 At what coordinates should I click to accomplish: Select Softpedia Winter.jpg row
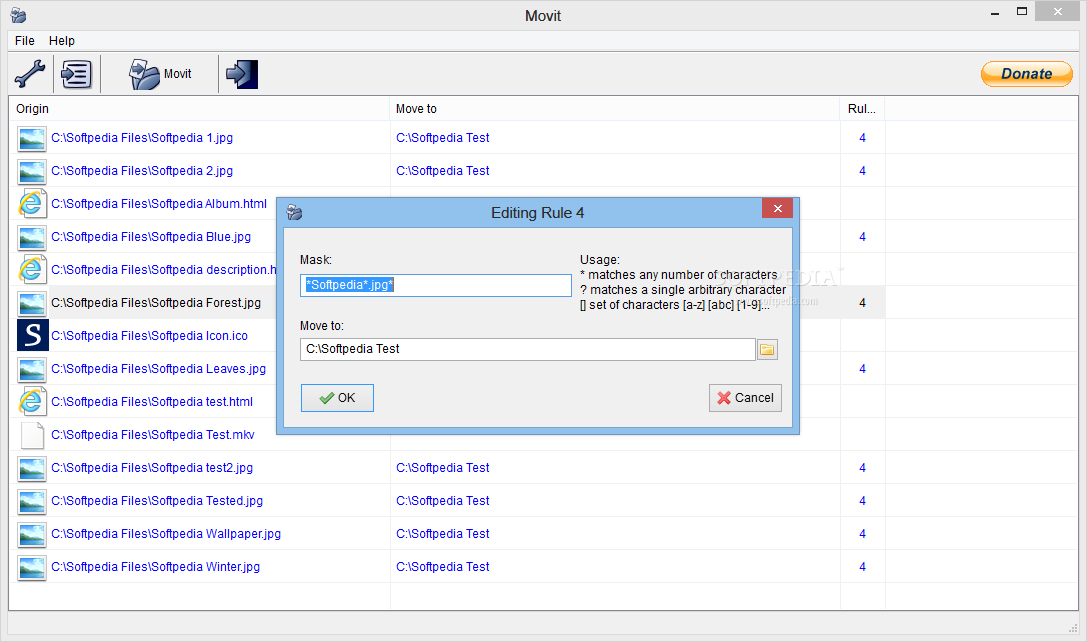tap(447, 566)
